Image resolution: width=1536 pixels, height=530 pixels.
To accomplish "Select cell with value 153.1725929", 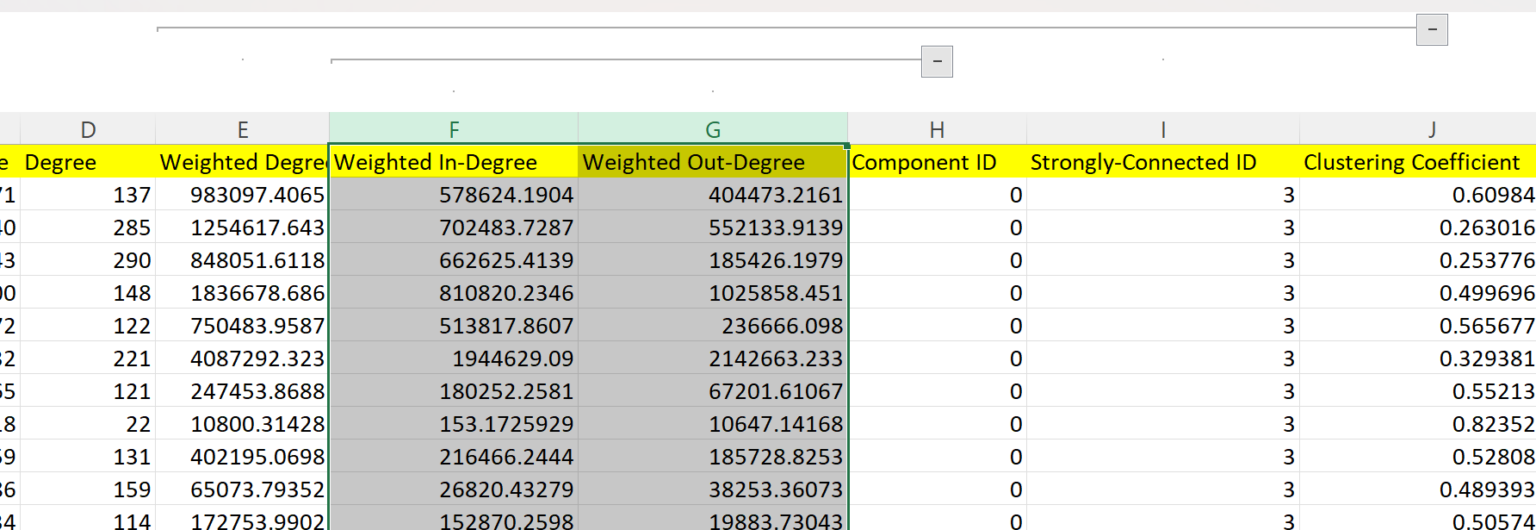I will (454, 423).
